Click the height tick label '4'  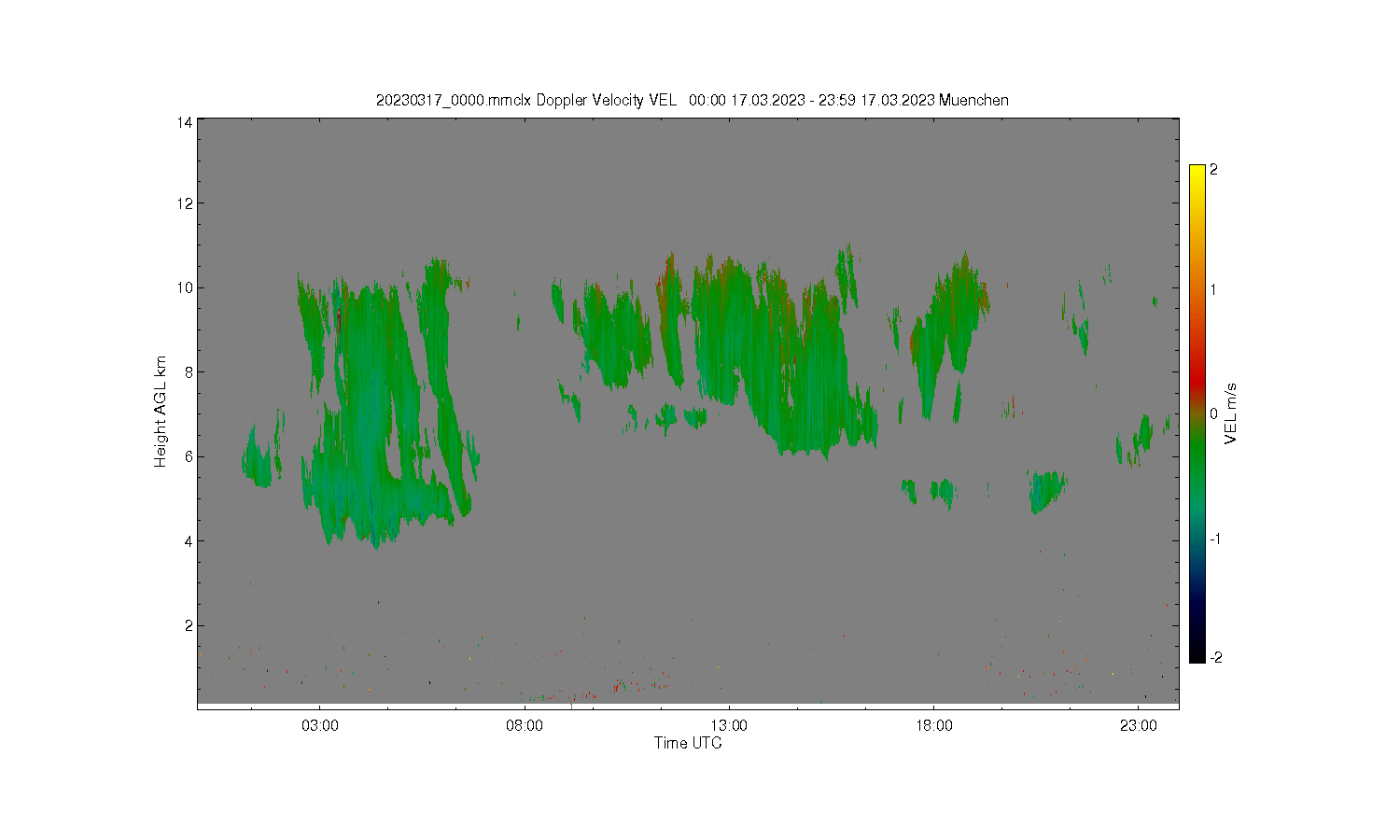[x=189, y=541]
